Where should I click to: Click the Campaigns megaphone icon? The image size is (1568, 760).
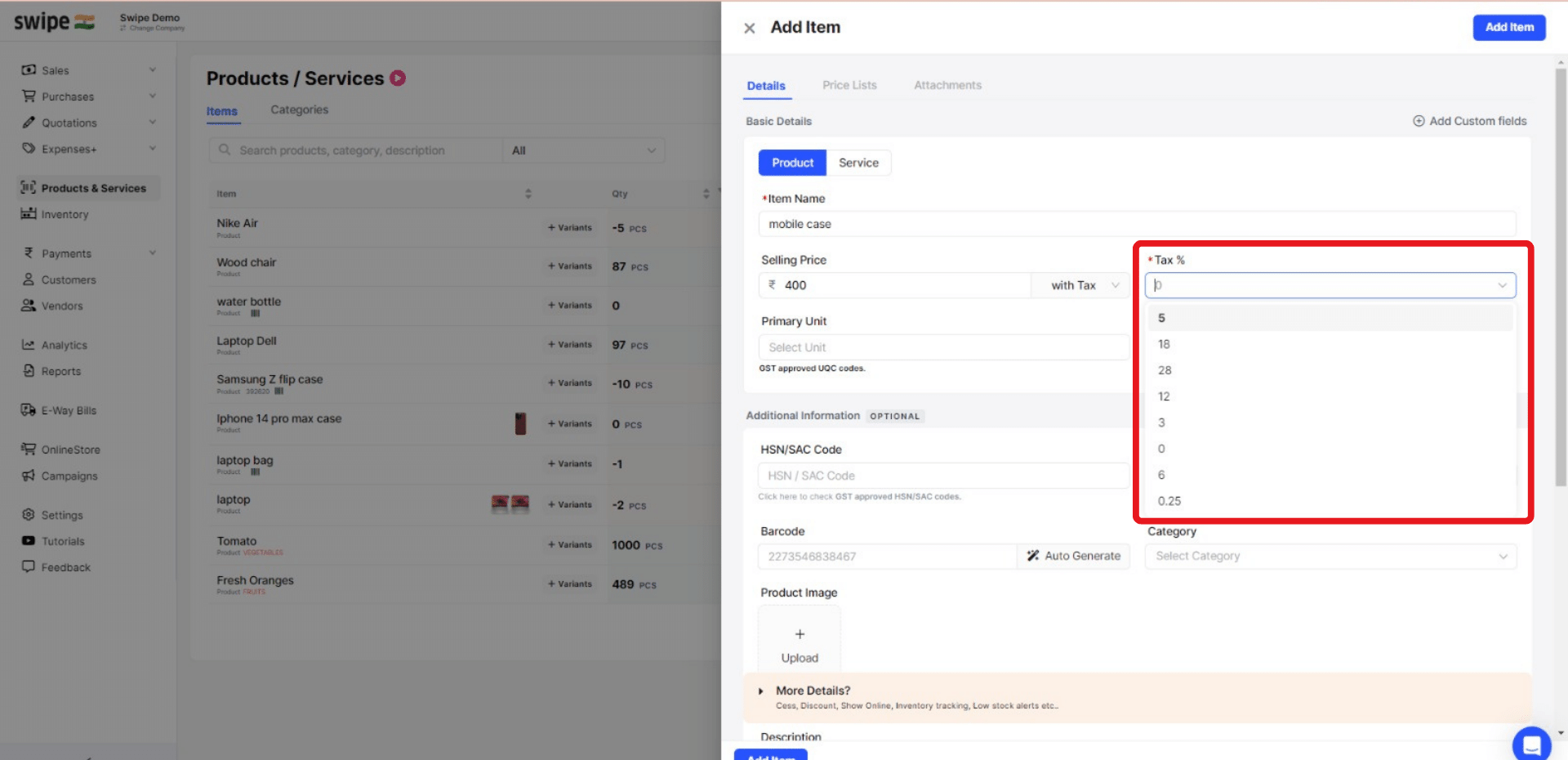click(x=29, y=476)
